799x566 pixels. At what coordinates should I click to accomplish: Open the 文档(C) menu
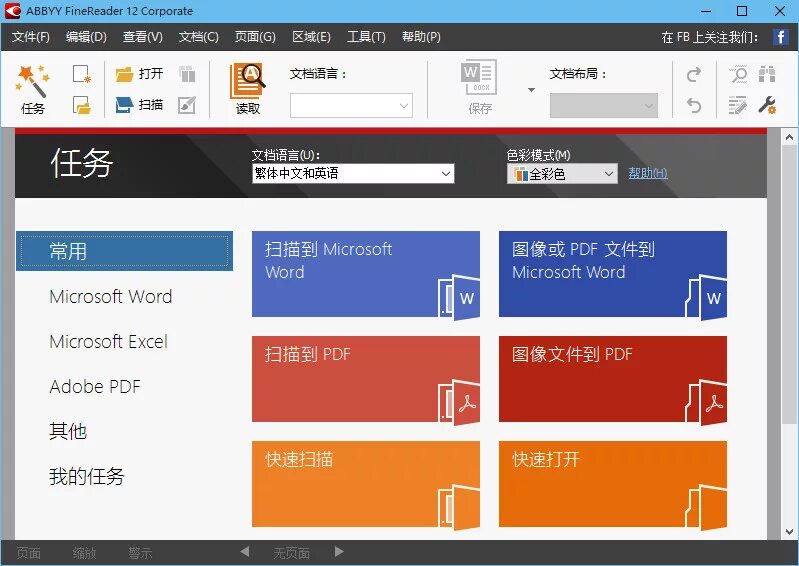[199, 37]
